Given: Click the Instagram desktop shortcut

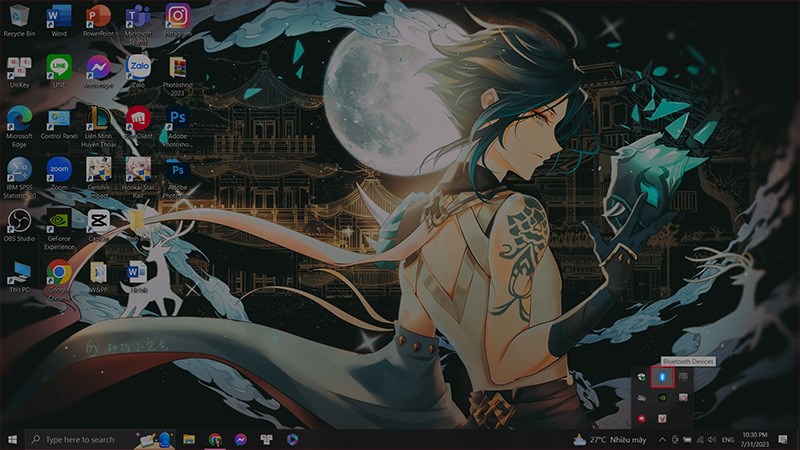Looking at the screenshot, I should click(x=178, y=21).
